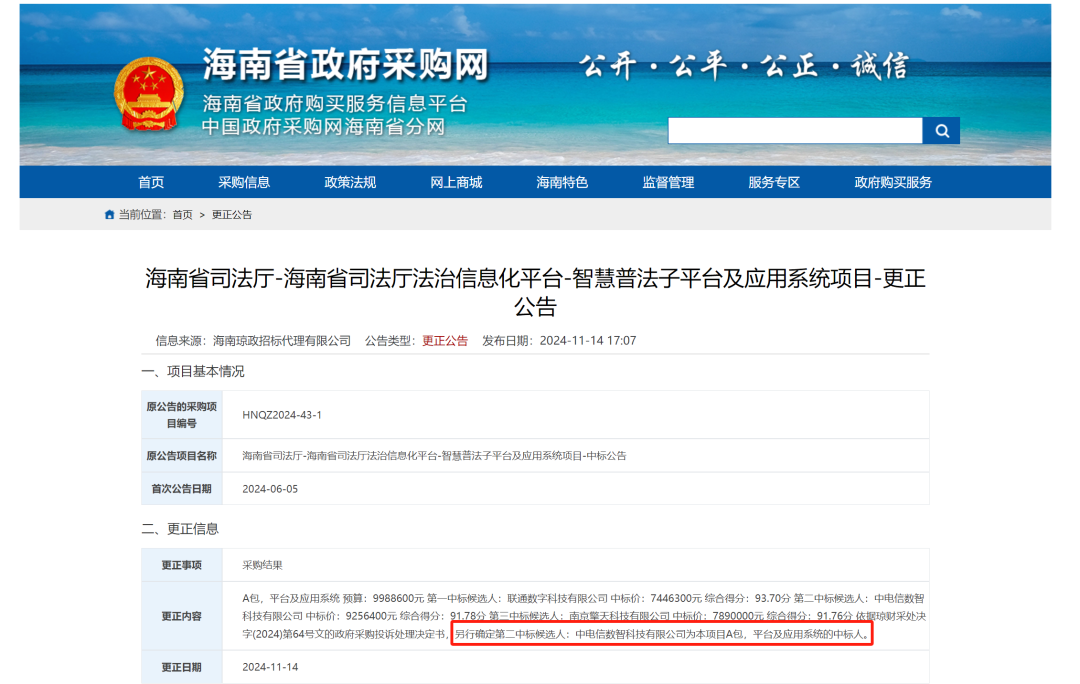Click the home icon in breadcrumb
Image resolution: width=1080 pixels, height=684 pixels.
click(x=109, y=215)
